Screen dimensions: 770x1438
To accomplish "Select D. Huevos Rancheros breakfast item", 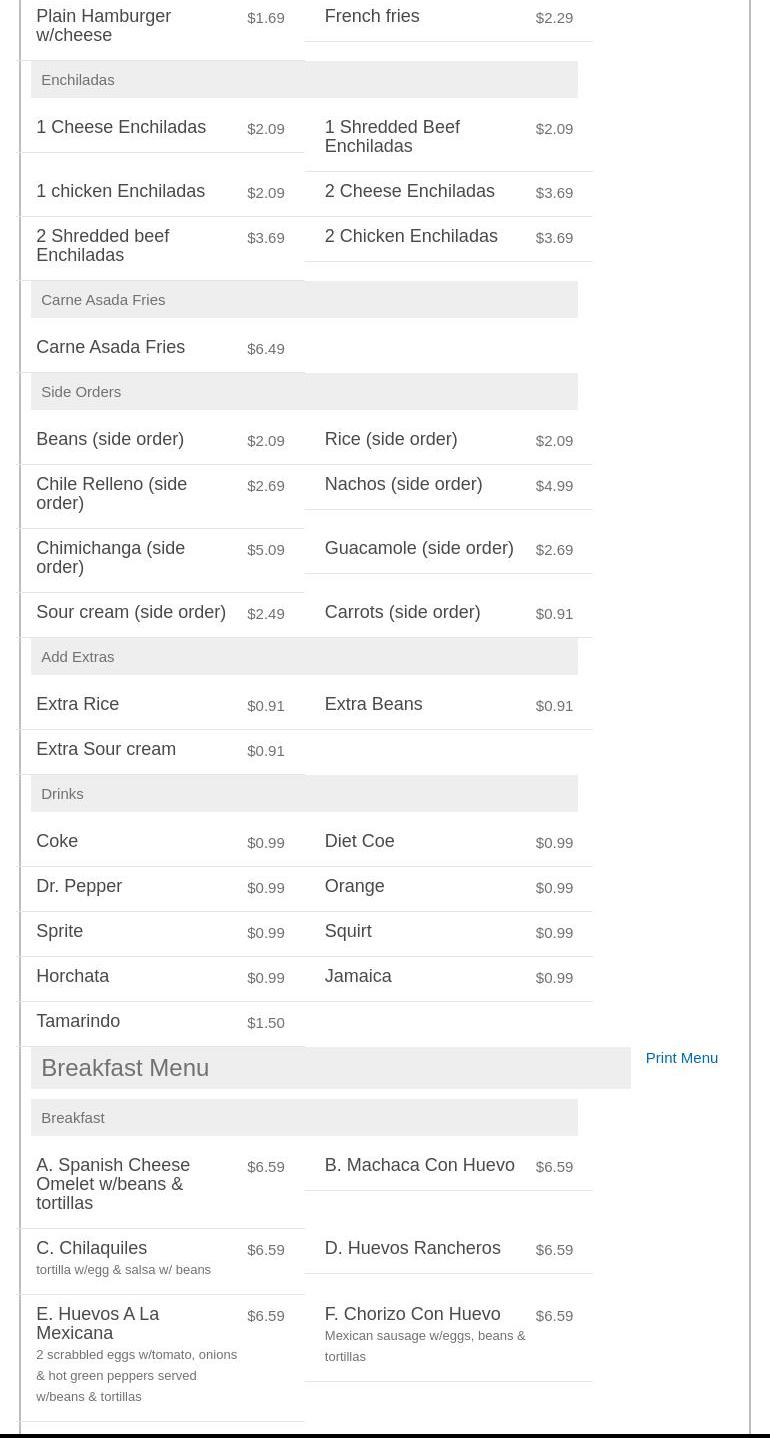I will [412, 1249].
